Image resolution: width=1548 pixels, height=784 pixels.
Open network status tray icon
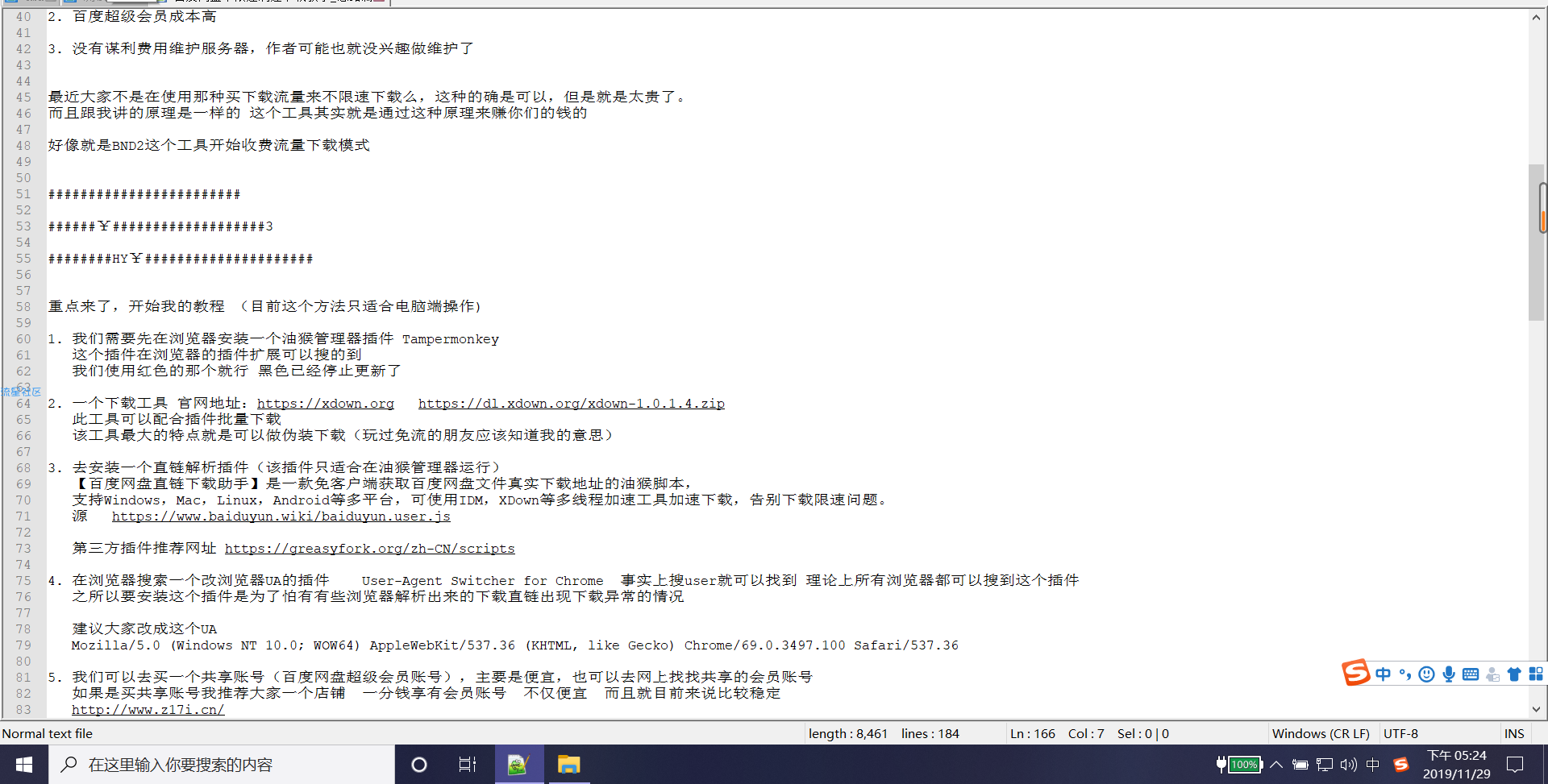click(1325, 765)
